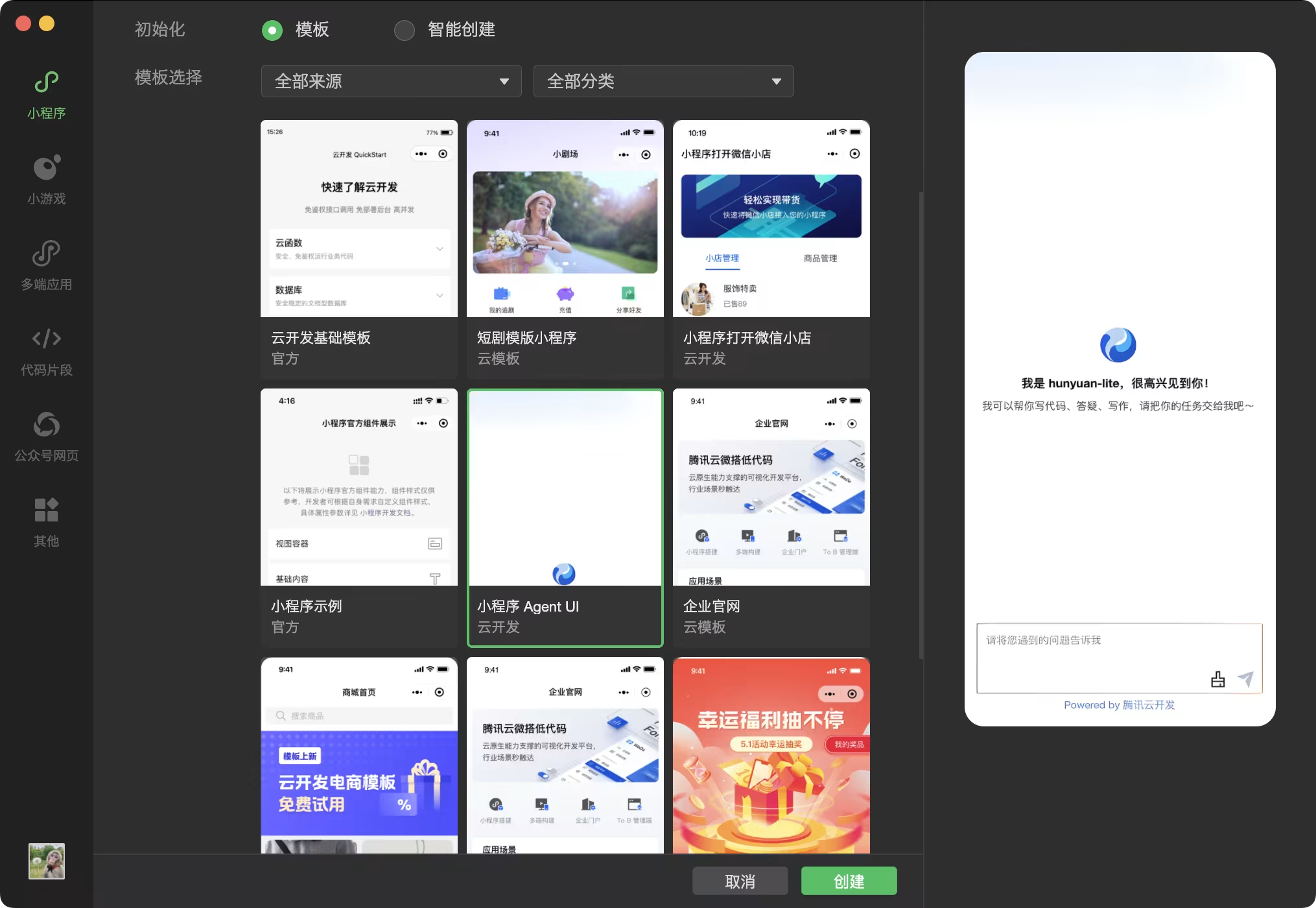Click the user avatar at bottom left
This screenshot has height=908, width=1316.
(x=46, y=861)
